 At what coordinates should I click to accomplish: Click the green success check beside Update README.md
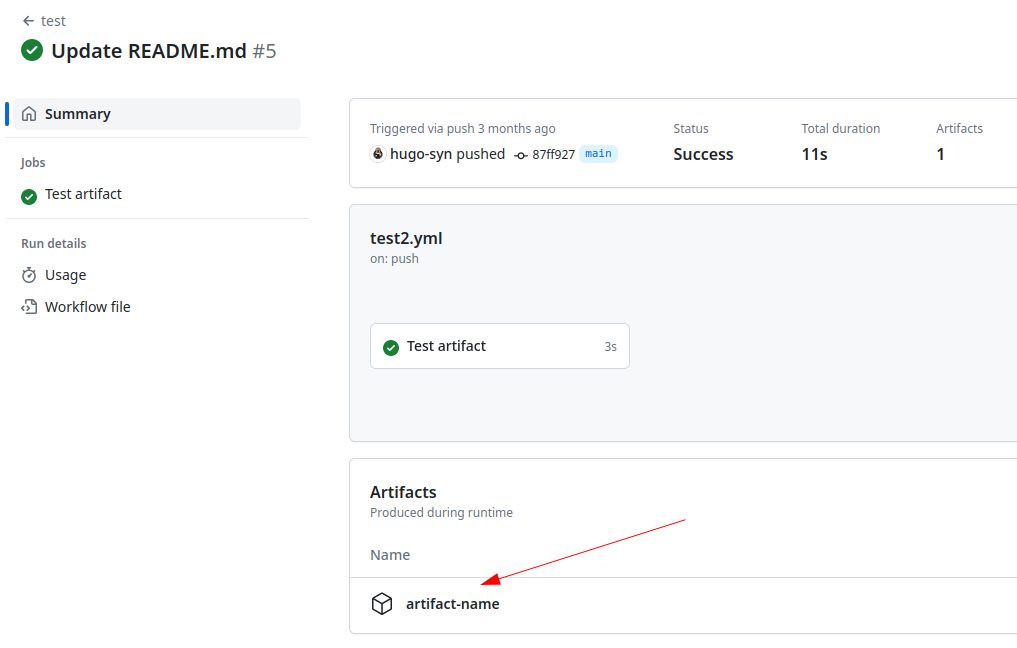(32, 50)
